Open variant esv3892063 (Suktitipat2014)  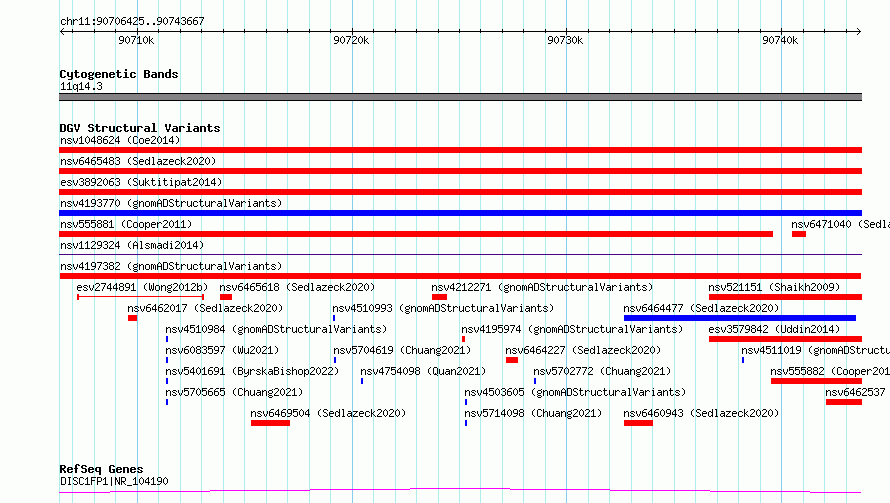pyautogui.click(x=141, y=182)
